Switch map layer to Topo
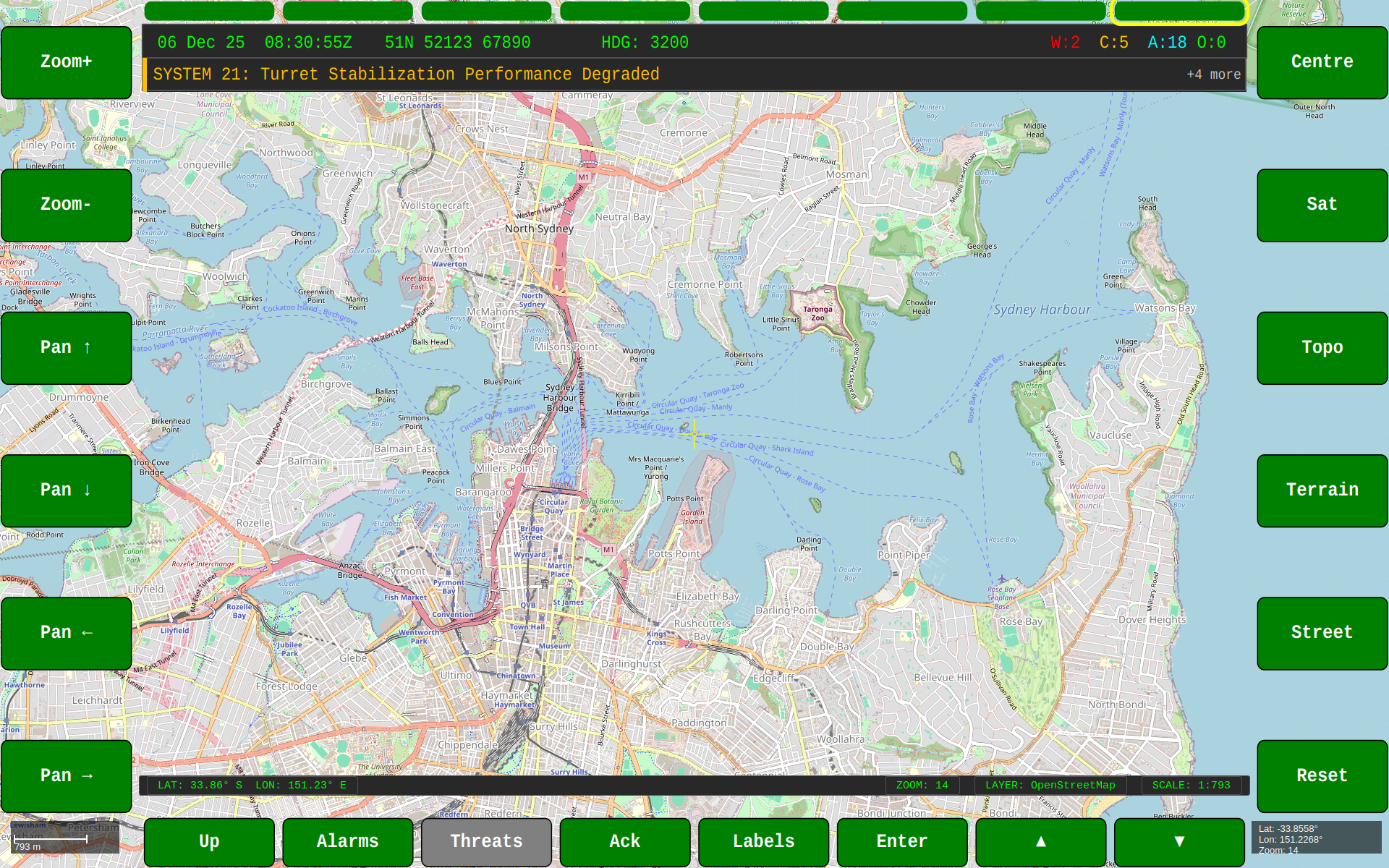Screen dimensions: 1389x868 pyautogui.click(x=1322, y=348)
